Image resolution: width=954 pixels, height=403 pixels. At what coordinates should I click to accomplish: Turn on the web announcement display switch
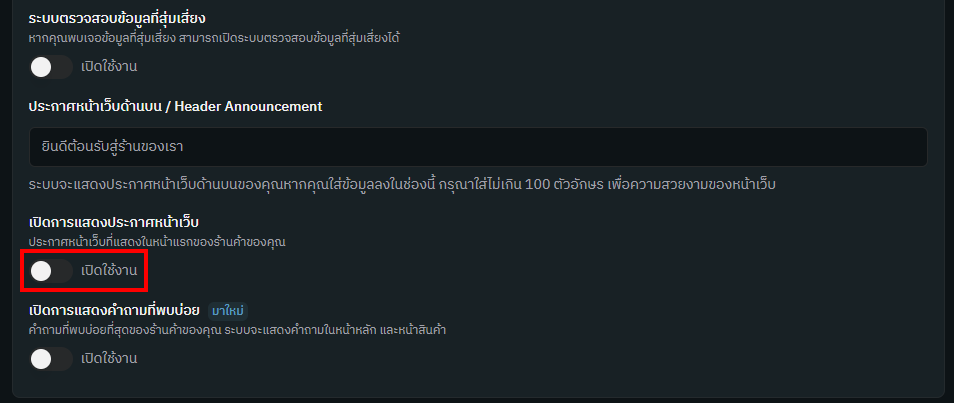click(50, 270)
